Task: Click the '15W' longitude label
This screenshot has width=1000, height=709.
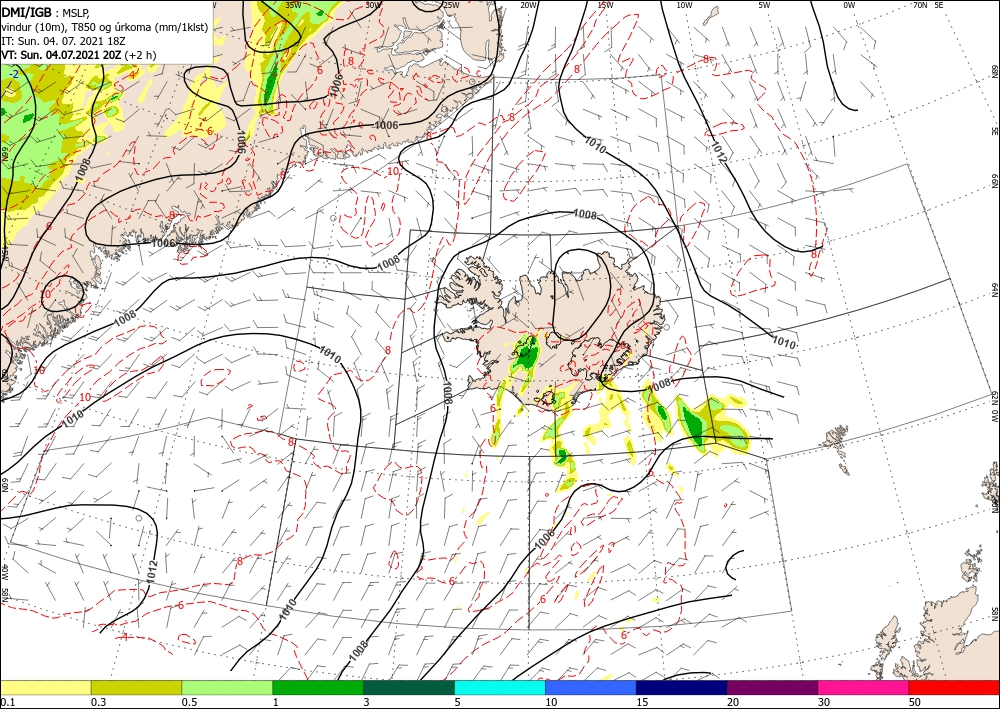Action: click(x=606, y=5)
